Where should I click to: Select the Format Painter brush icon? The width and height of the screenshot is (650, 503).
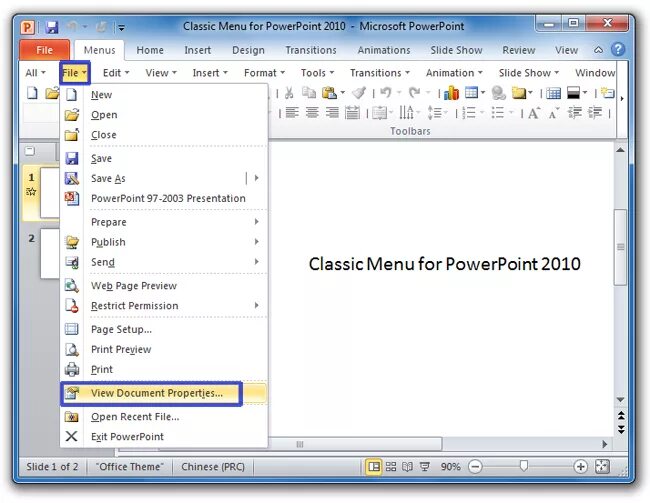359,93
